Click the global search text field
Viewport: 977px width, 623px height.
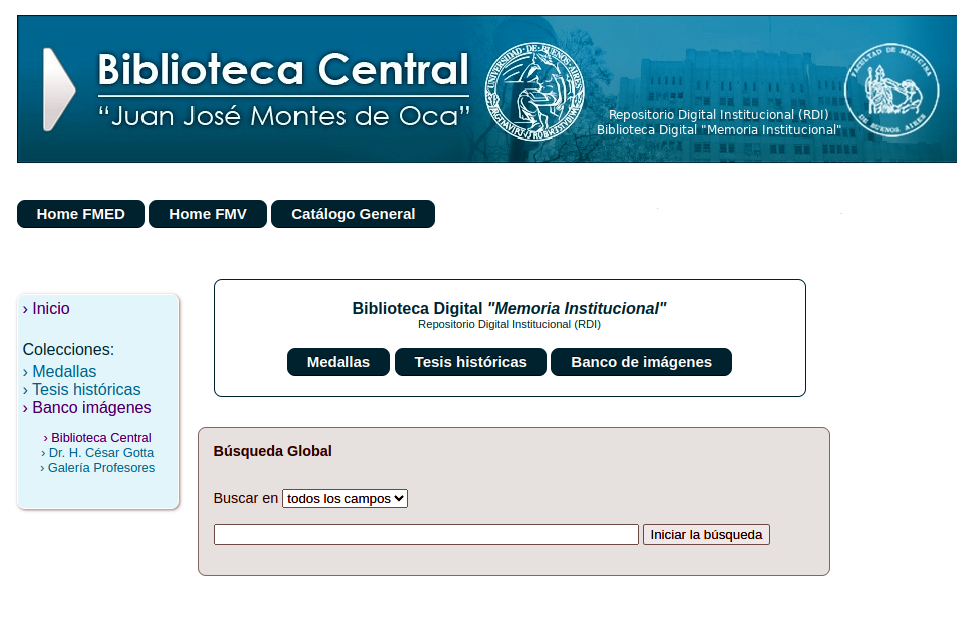tap(426, 535)
